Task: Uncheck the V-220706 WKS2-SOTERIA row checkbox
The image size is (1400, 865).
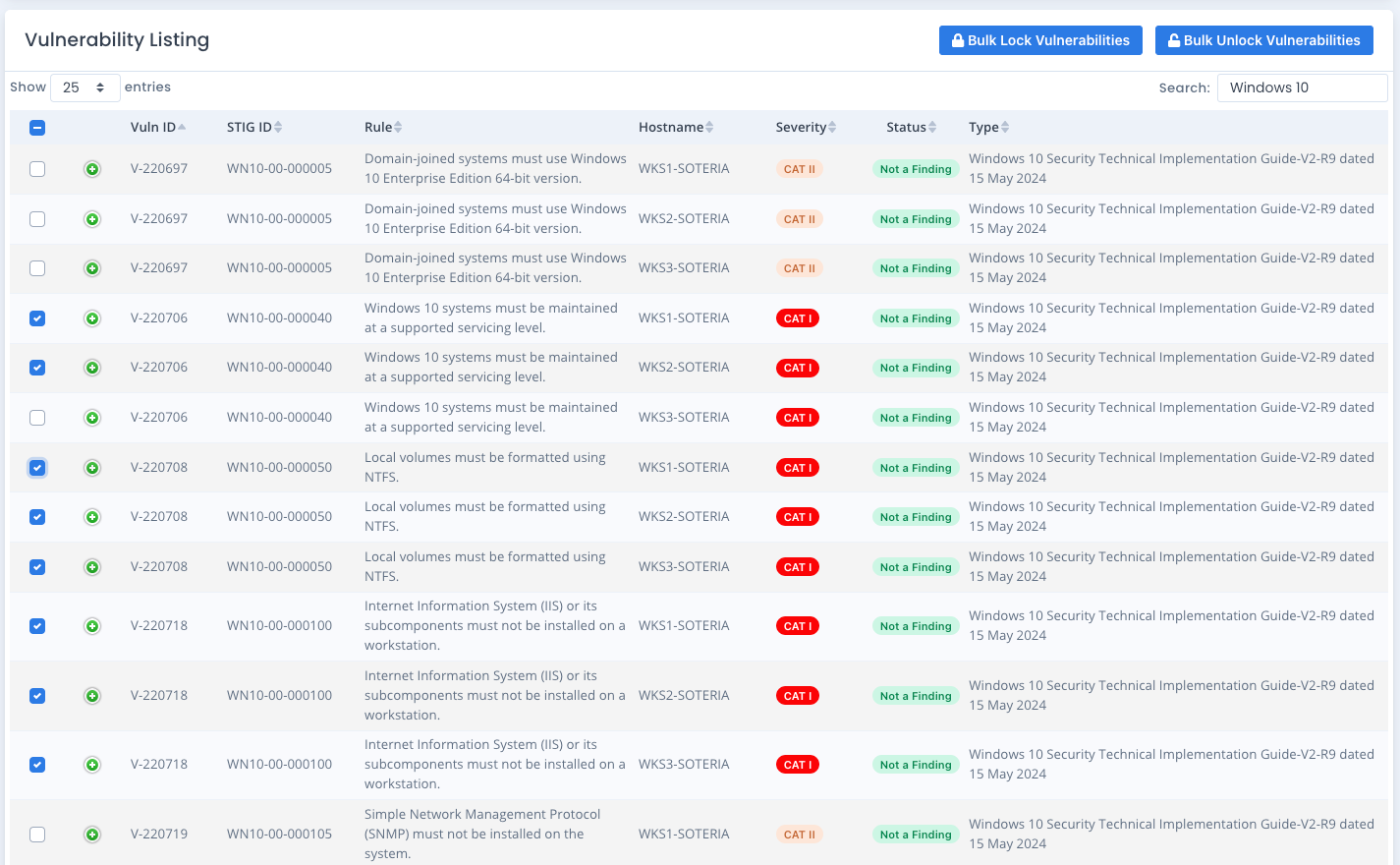Action: [37, 368]
